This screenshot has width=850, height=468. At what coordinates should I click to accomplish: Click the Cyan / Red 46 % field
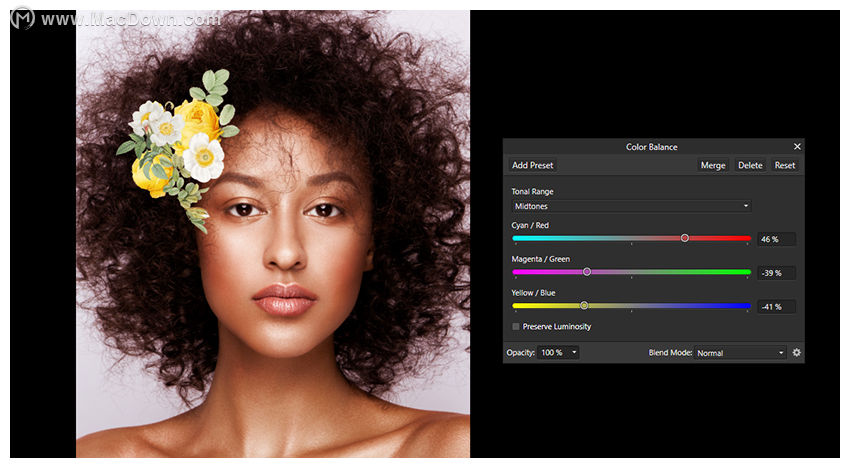777,239
